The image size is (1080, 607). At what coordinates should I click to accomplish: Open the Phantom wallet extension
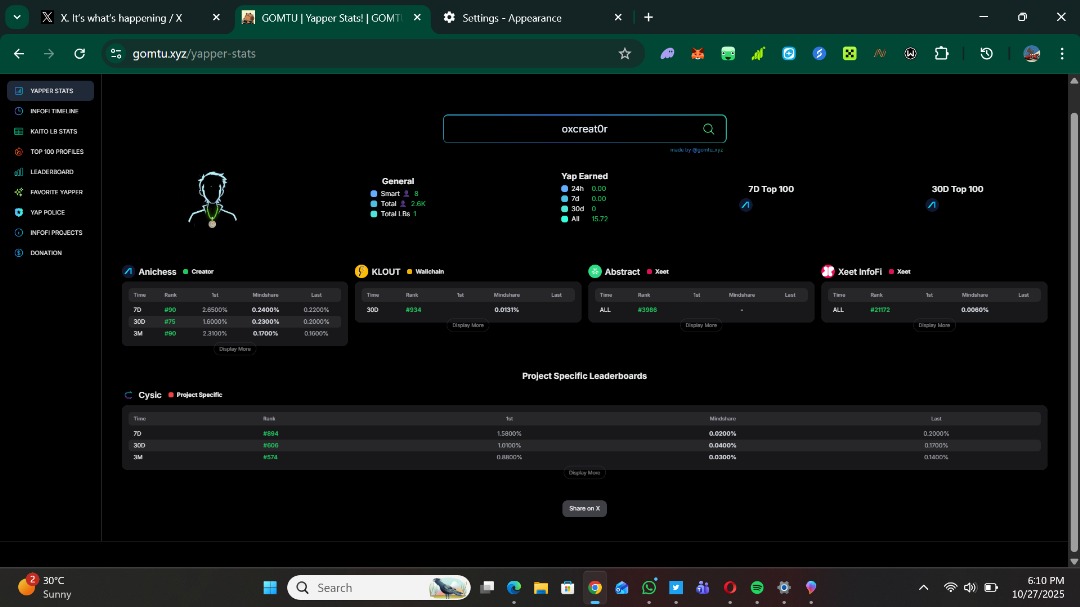(667, 54)
